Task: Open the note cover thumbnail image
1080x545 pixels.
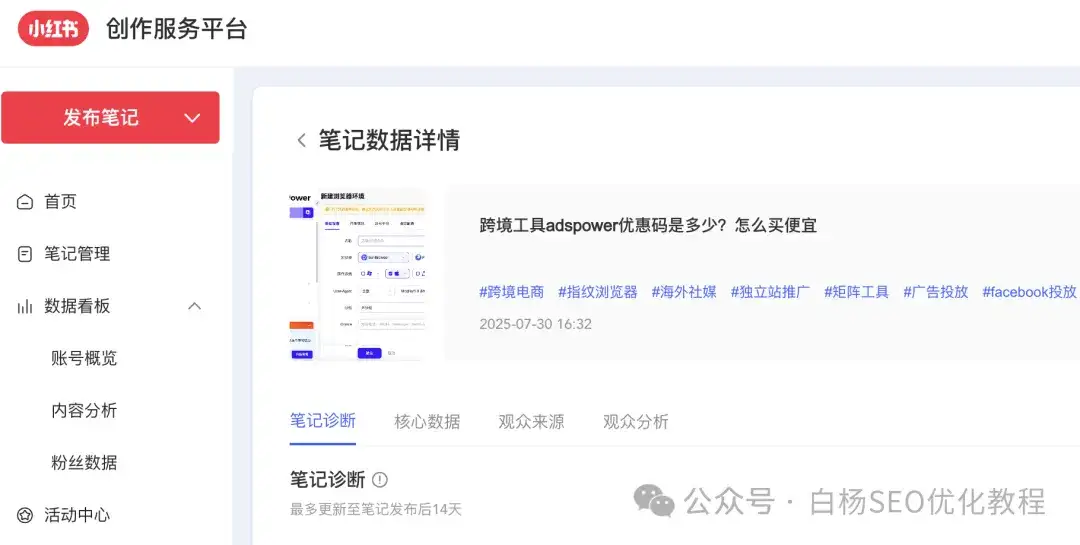Action: [x=357, y=274]
